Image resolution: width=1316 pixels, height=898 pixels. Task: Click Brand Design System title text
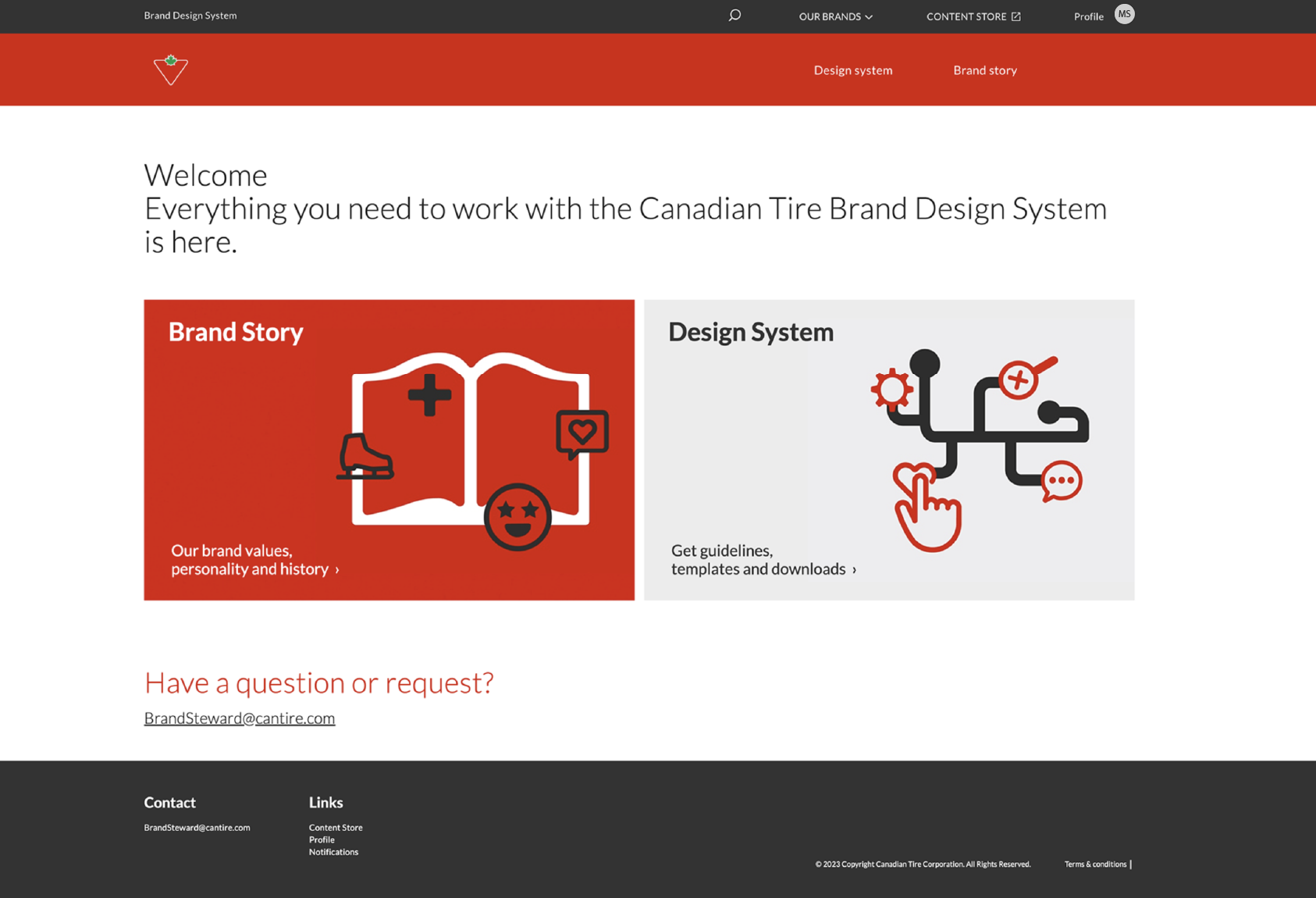[190, 16]
